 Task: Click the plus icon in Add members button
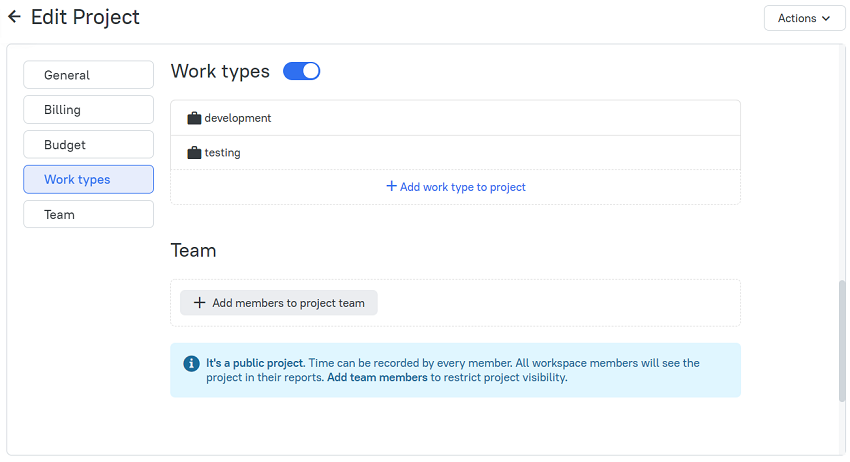point(199,303)
